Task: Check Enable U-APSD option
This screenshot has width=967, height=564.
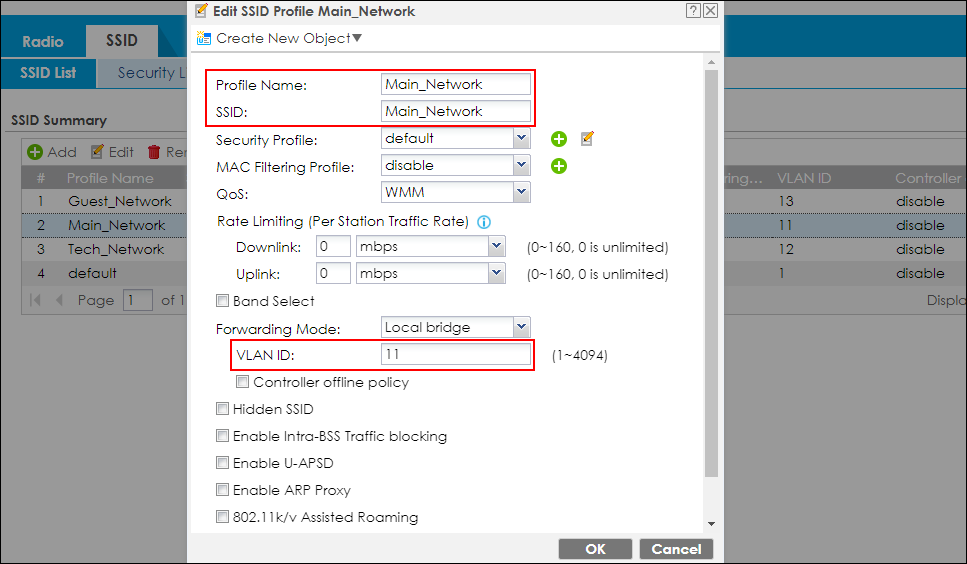Action: pyautogui.click(x=222, y=462)
